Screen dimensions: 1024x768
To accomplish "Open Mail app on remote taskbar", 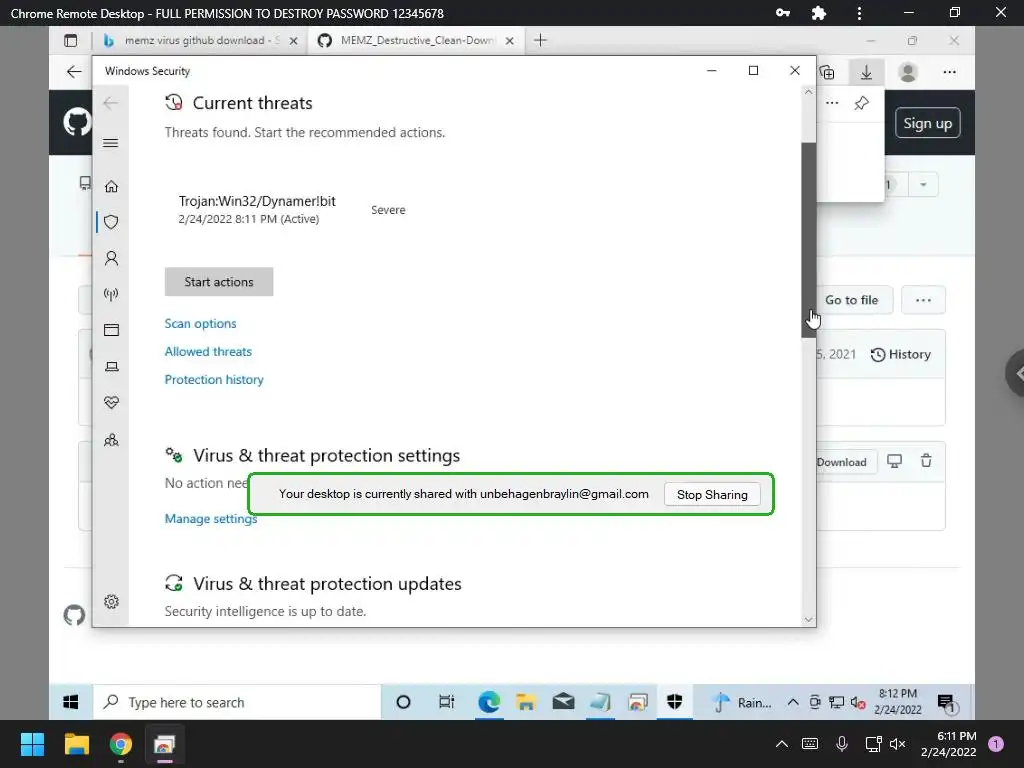I will [563, 702].
